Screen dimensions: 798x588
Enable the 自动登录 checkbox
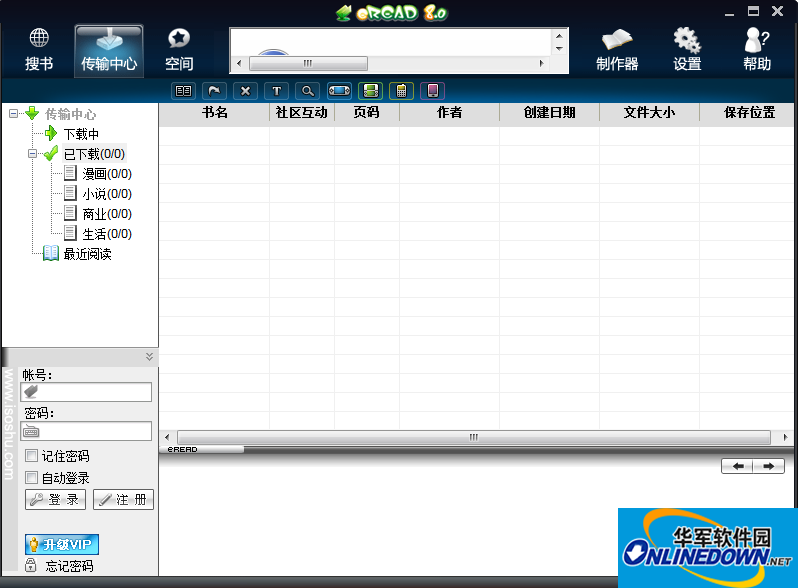coord(31,478)
